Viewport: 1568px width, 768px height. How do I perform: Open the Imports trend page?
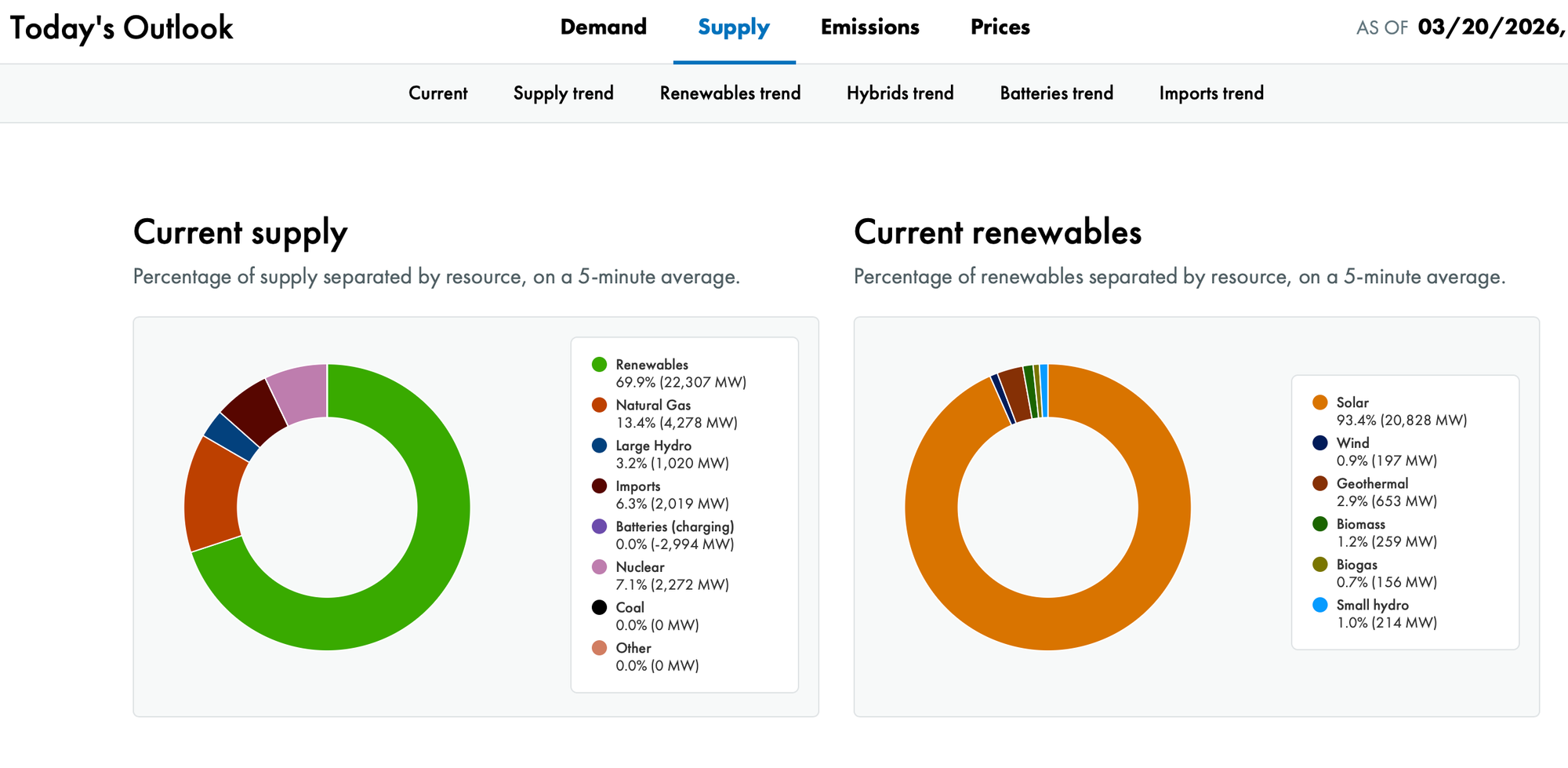pyautogui.click(x=1210, y=93)
